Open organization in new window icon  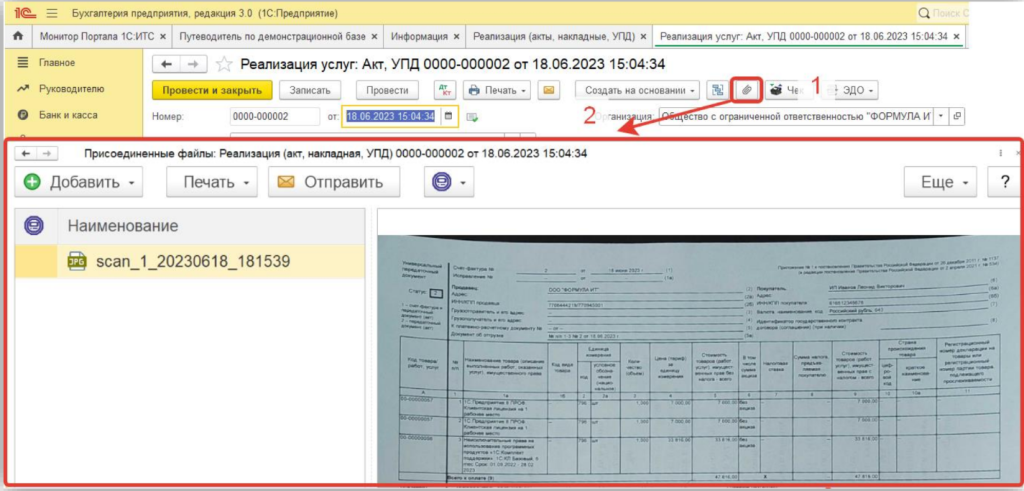(x=957, y=116)
